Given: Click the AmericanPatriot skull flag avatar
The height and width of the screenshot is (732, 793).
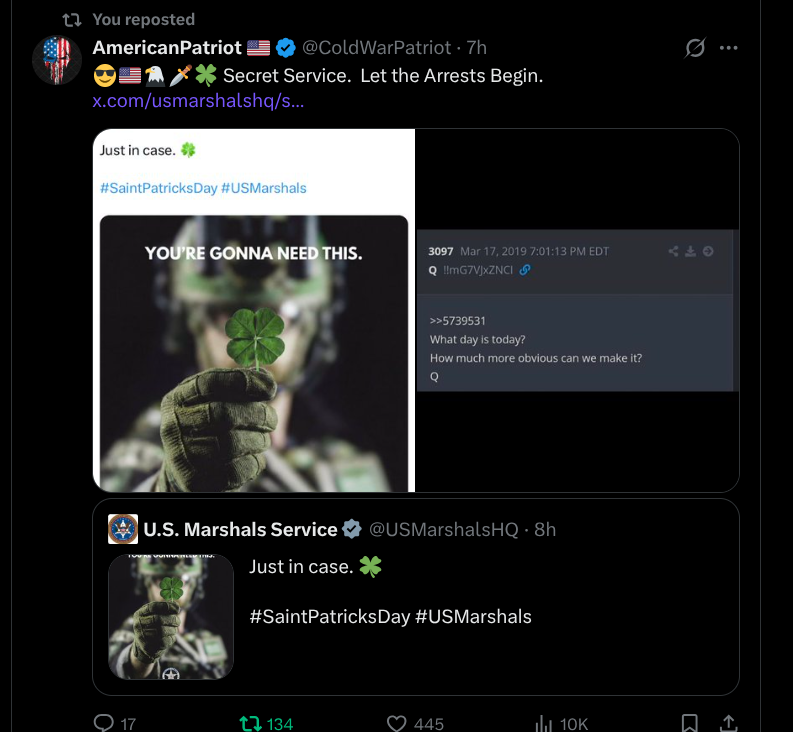Looking at the screenshot, I should tap(57, 60).
